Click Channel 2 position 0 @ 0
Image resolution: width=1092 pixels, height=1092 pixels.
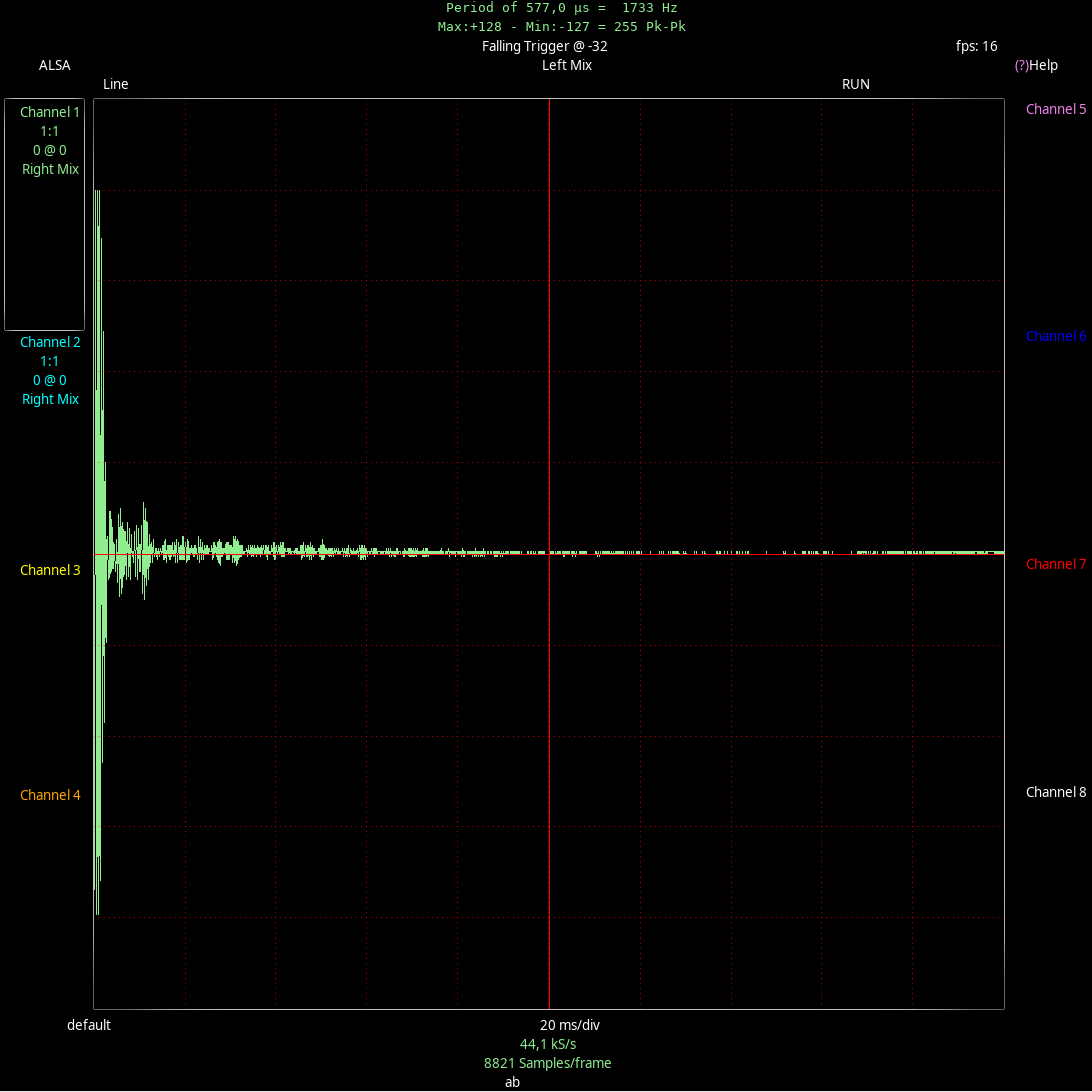point(50,381)
